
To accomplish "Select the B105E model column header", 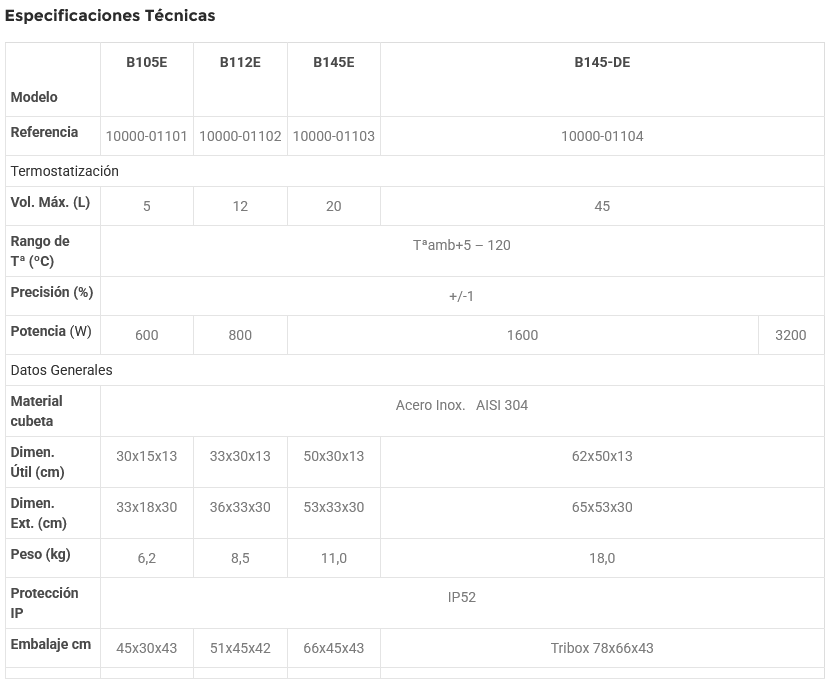I will tap(146, 62).
